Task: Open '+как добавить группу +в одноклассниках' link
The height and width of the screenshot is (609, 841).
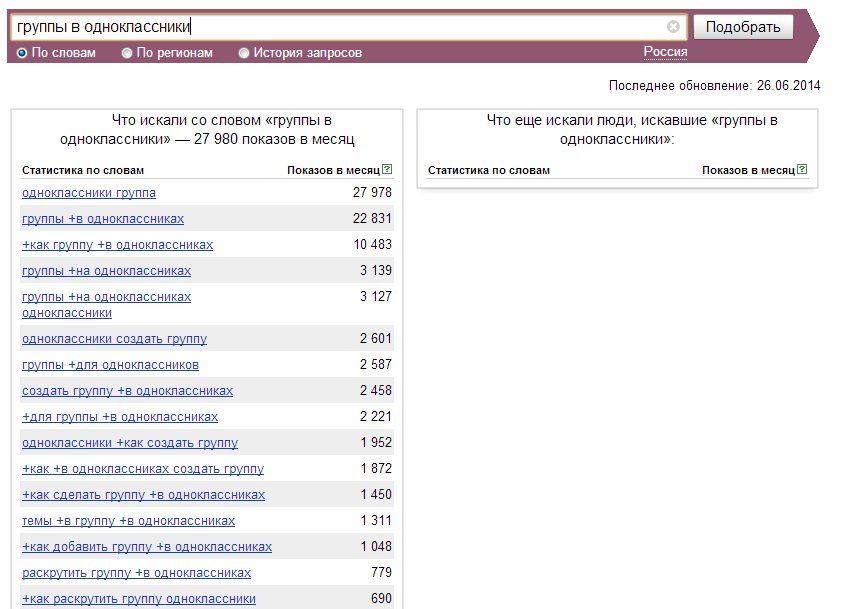Action: point(147,547)
